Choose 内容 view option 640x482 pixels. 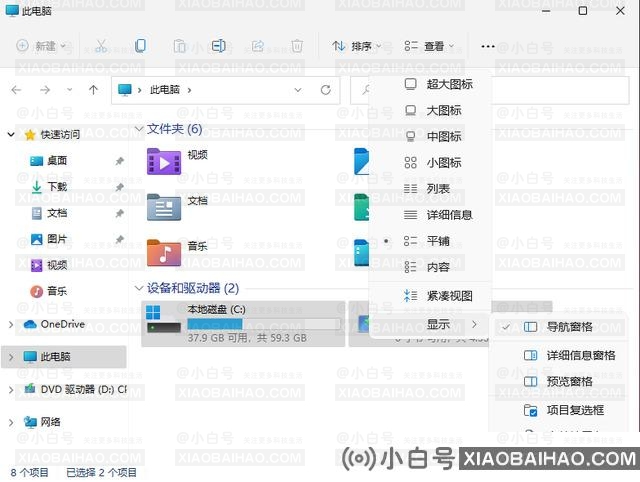(430, 267)
